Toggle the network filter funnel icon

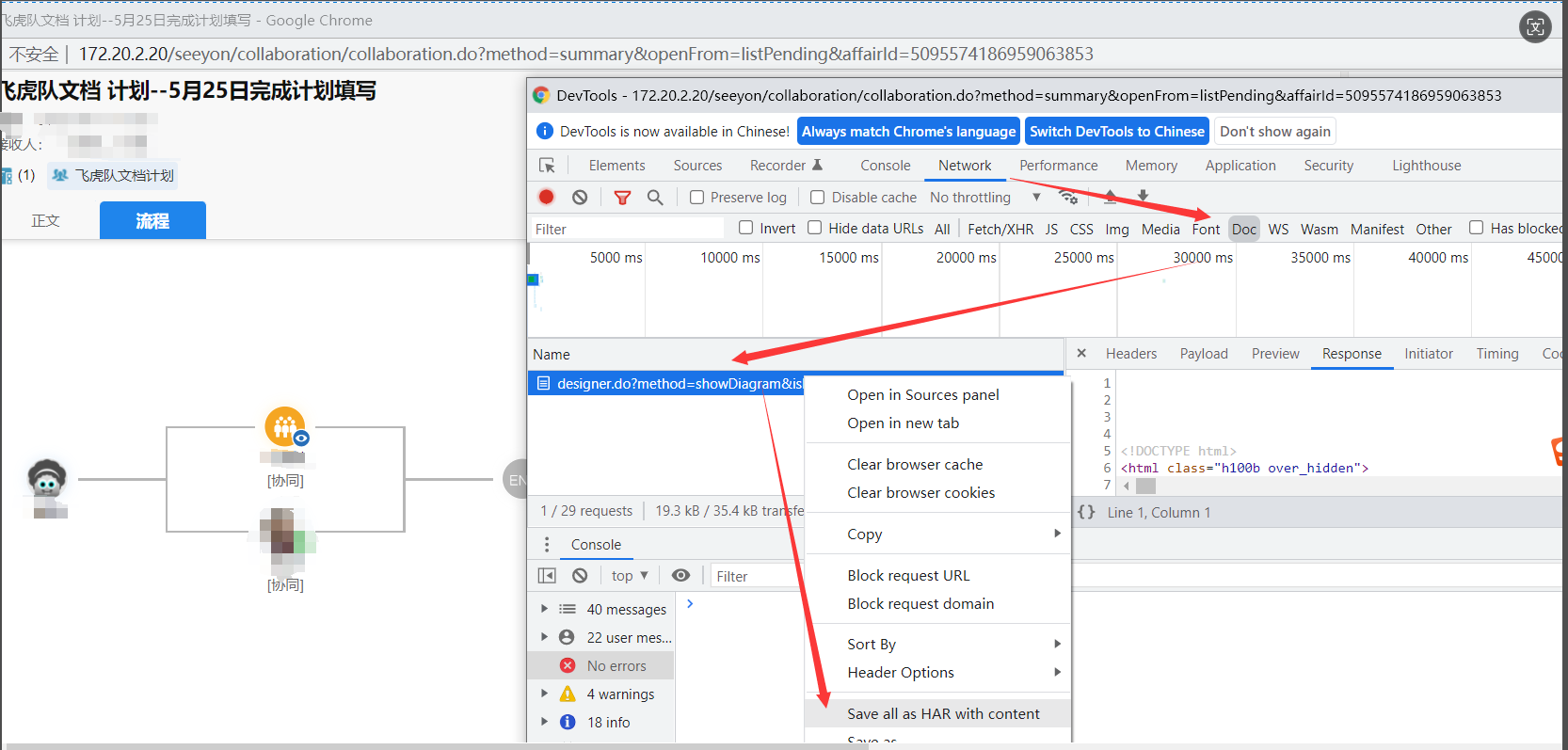(622, 197)
